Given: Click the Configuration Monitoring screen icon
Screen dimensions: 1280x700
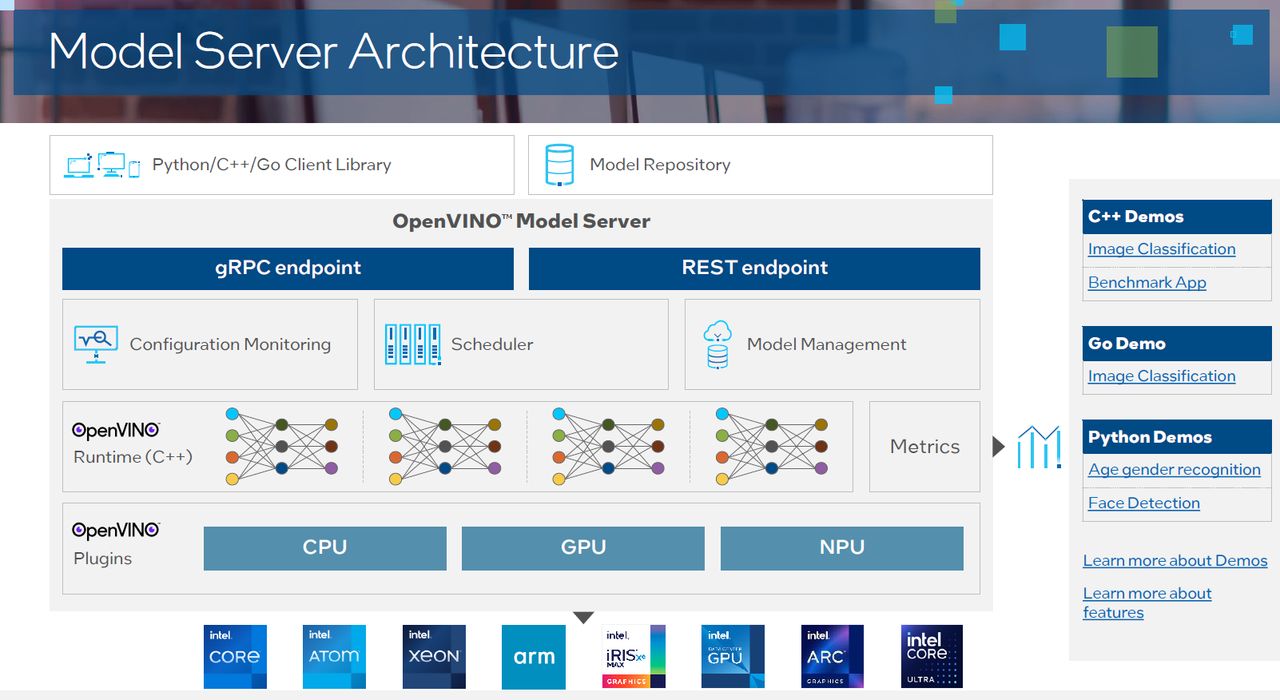Looking at the screenshot, I should pyautogui.click(x=96, y=344).
